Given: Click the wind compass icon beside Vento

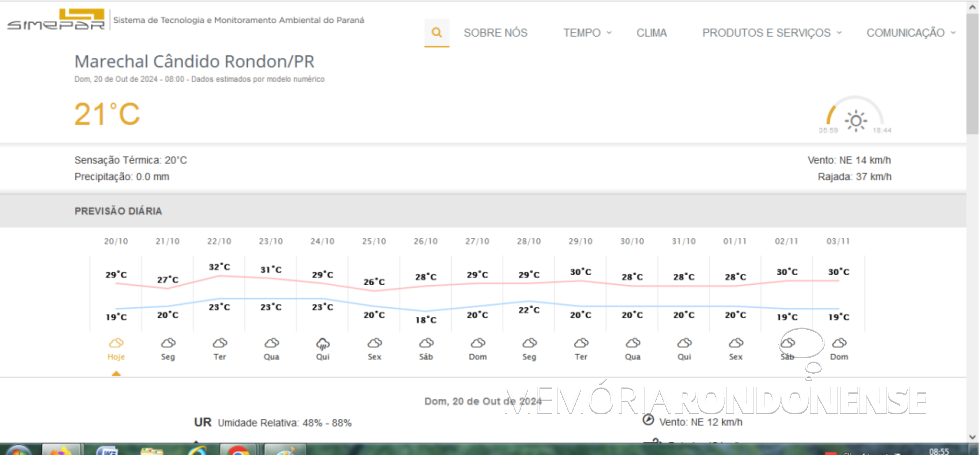Looking at the screenshot, I should pos(648,421).
